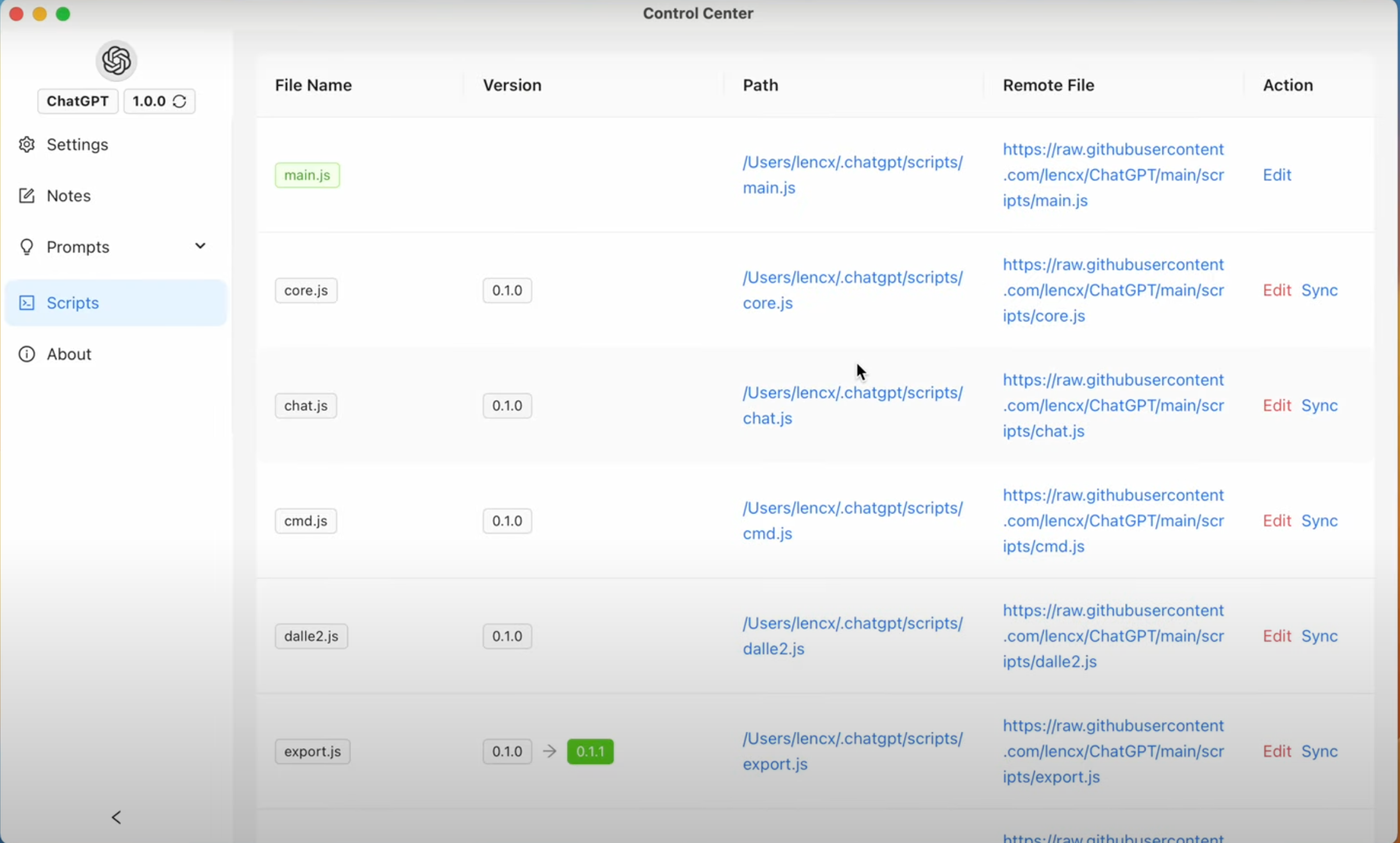Image resolution: width=1400 pixels, height=843 pixels.
Task: Click the Notes pencil icon
Action: [x=27, y=196]
